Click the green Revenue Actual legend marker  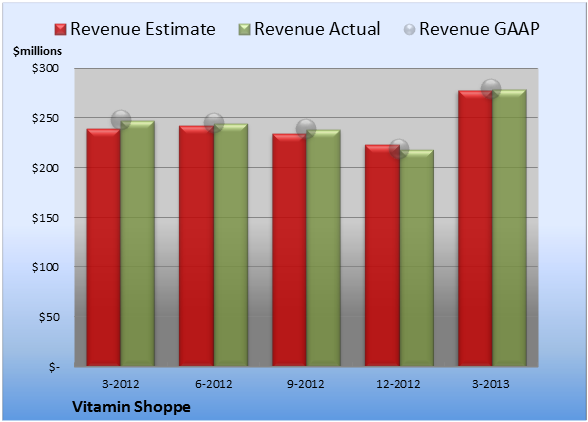[244, 29]
